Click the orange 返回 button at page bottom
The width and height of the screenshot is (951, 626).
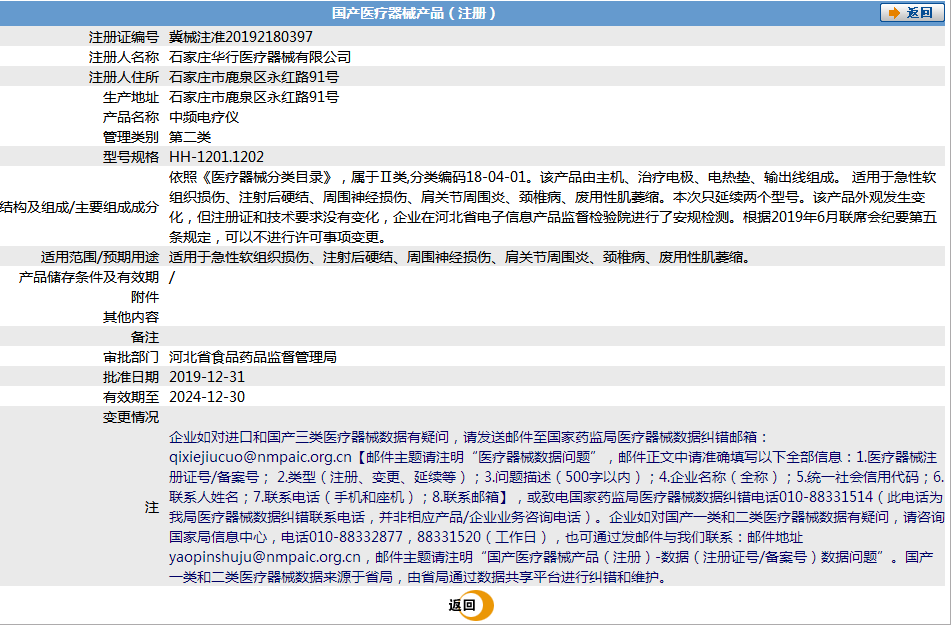coord(471,605)
